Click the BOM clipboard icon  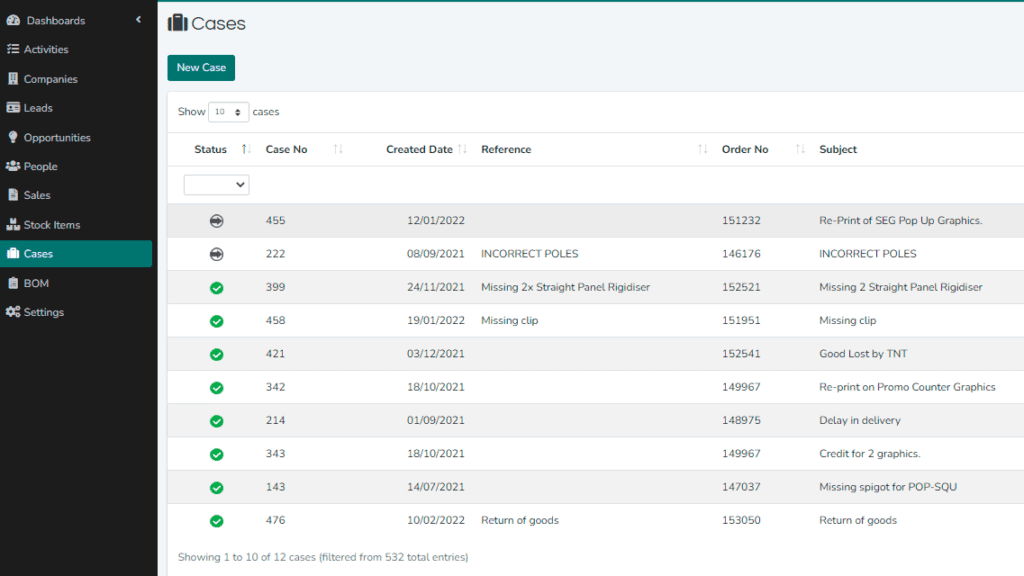(x=13, y=283)
